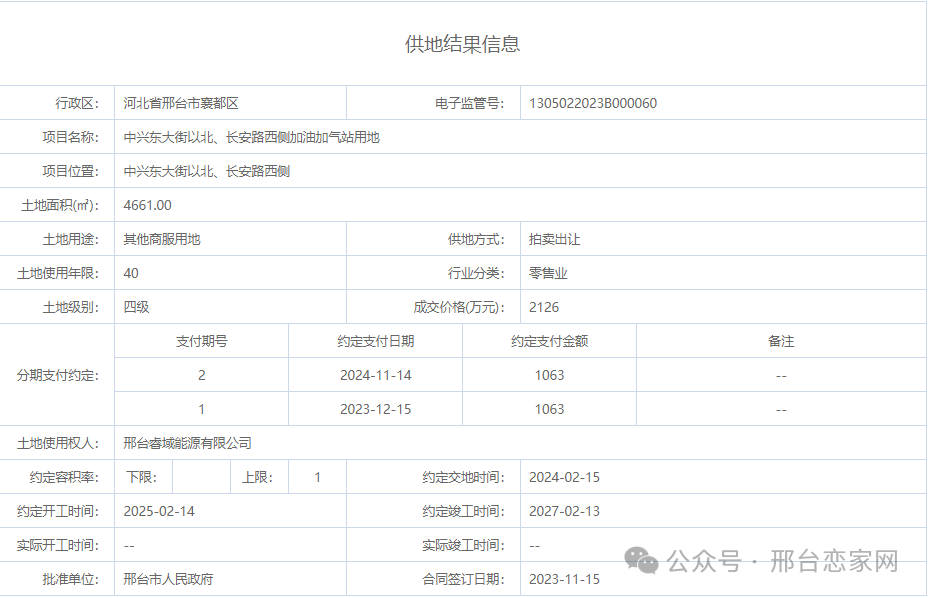The height and width of the screenshot is (598, 928).
Task: Click the 约定交地时间 label
Action: (463, 477)
